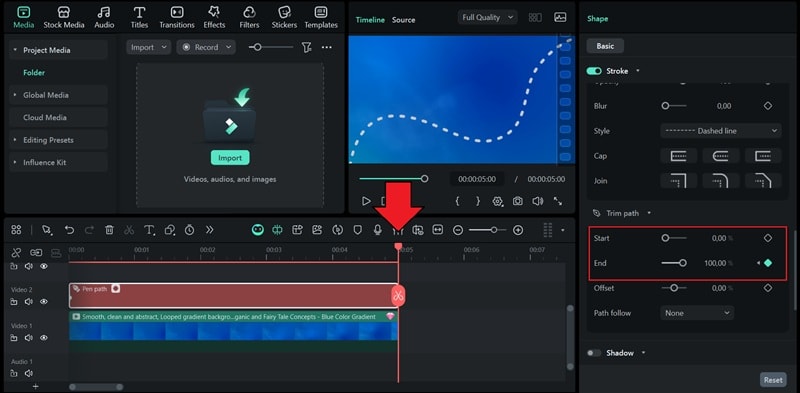
Task: Click the Select arrow tool
Action: coord(47,230)
